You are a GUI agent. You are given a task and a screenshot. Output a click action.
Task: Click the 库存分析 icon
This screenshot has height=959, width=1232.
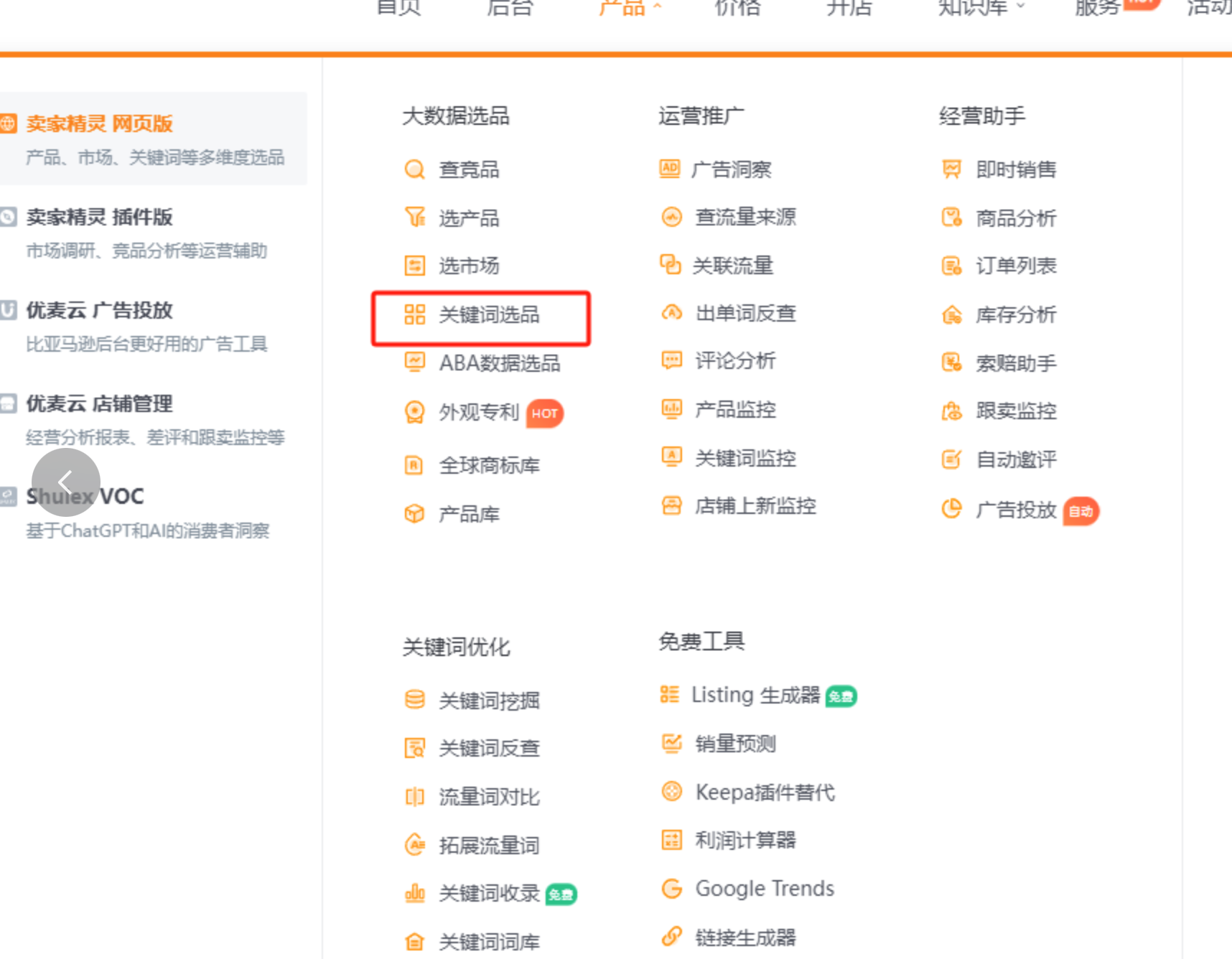[x=951, y=314]
